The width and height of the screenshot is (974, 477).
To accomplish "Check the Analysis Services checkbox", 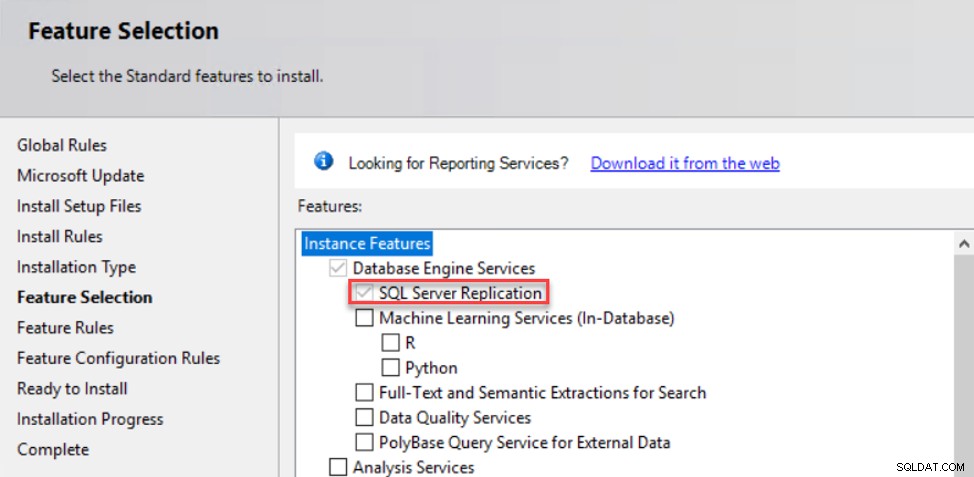I will tap(338, 467).
